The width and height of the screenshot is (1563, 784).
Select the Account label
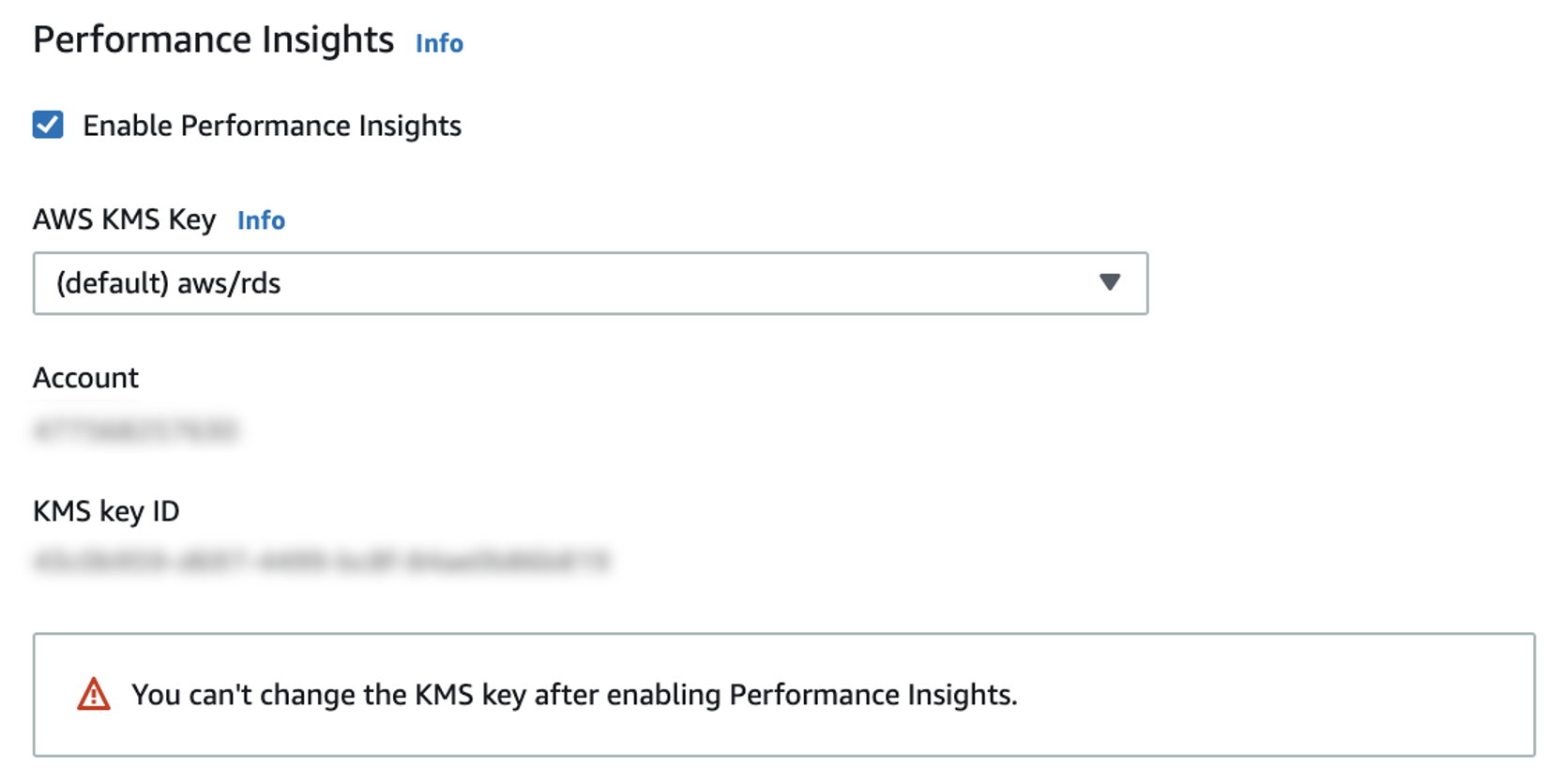click(85, 378)
